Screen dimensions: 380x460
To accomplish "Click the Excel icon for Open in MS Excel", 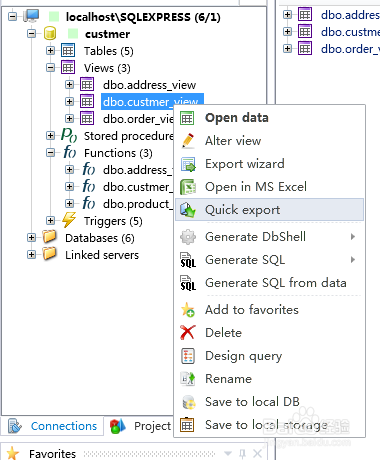I will pos(188,187).
